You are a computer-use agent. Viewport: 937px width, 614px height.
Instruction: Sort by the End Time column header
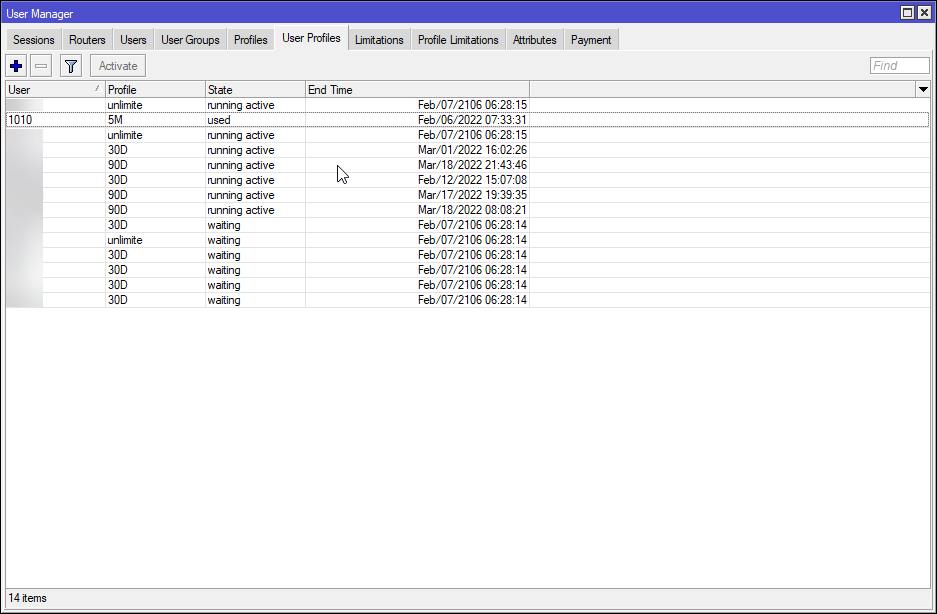[x=417, y=90]
